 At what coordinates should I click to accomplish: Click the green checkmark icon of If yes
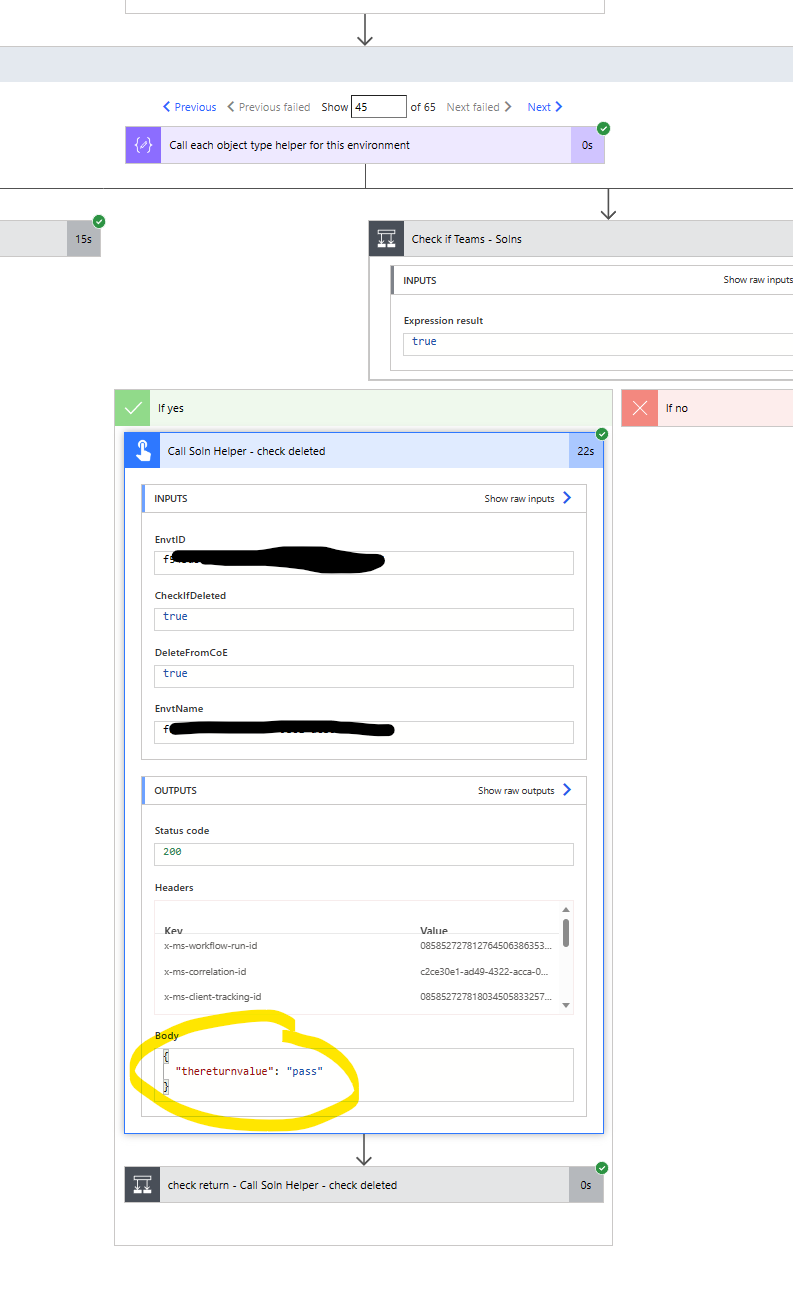[133, 408]
